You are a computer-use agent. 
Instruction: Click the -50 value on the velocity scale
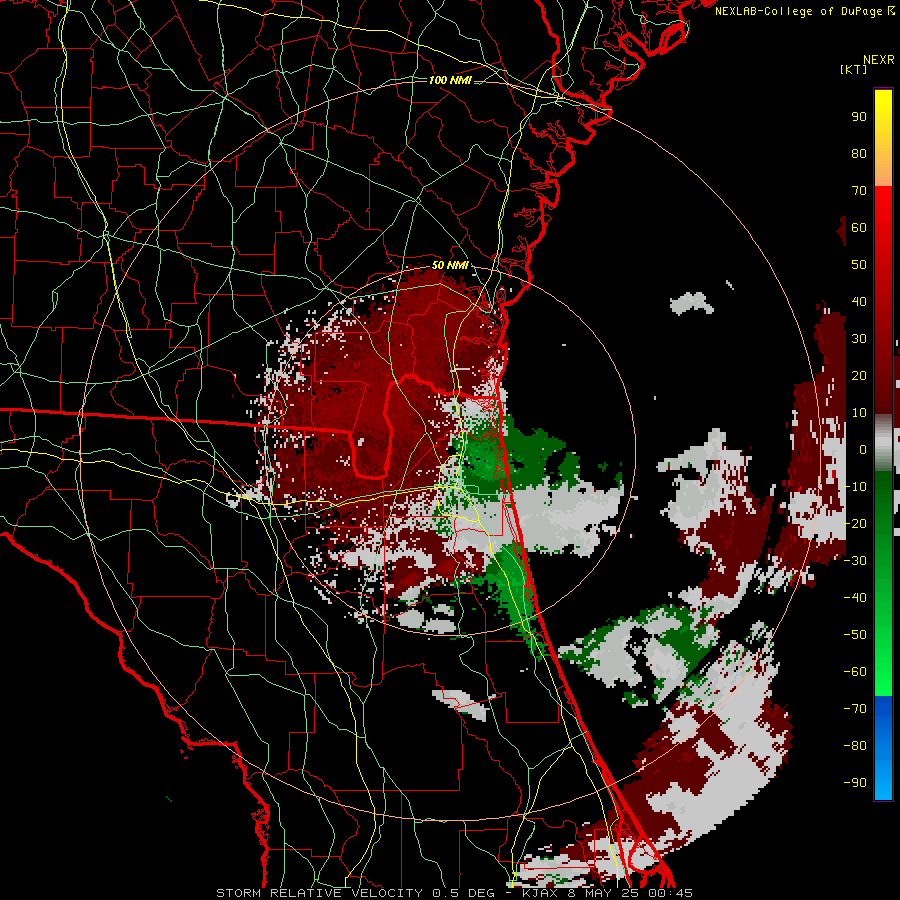tap(855, 635)
